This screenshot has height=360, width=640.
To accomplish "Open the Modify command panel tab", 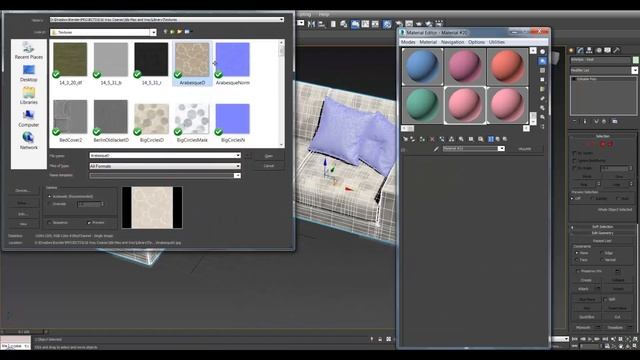I will point(580,51).
